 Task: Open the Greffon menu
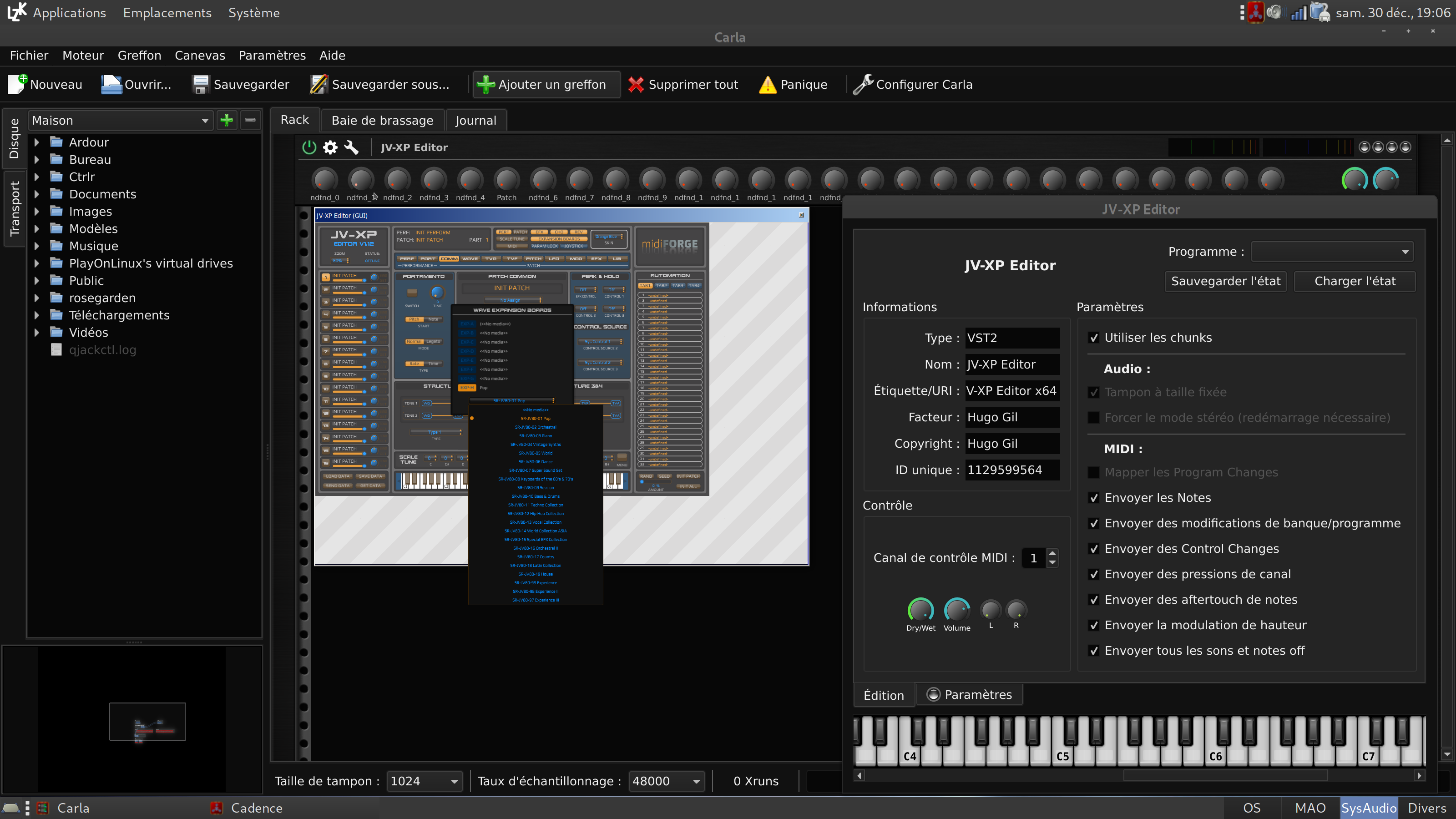[x=139, y=56]
